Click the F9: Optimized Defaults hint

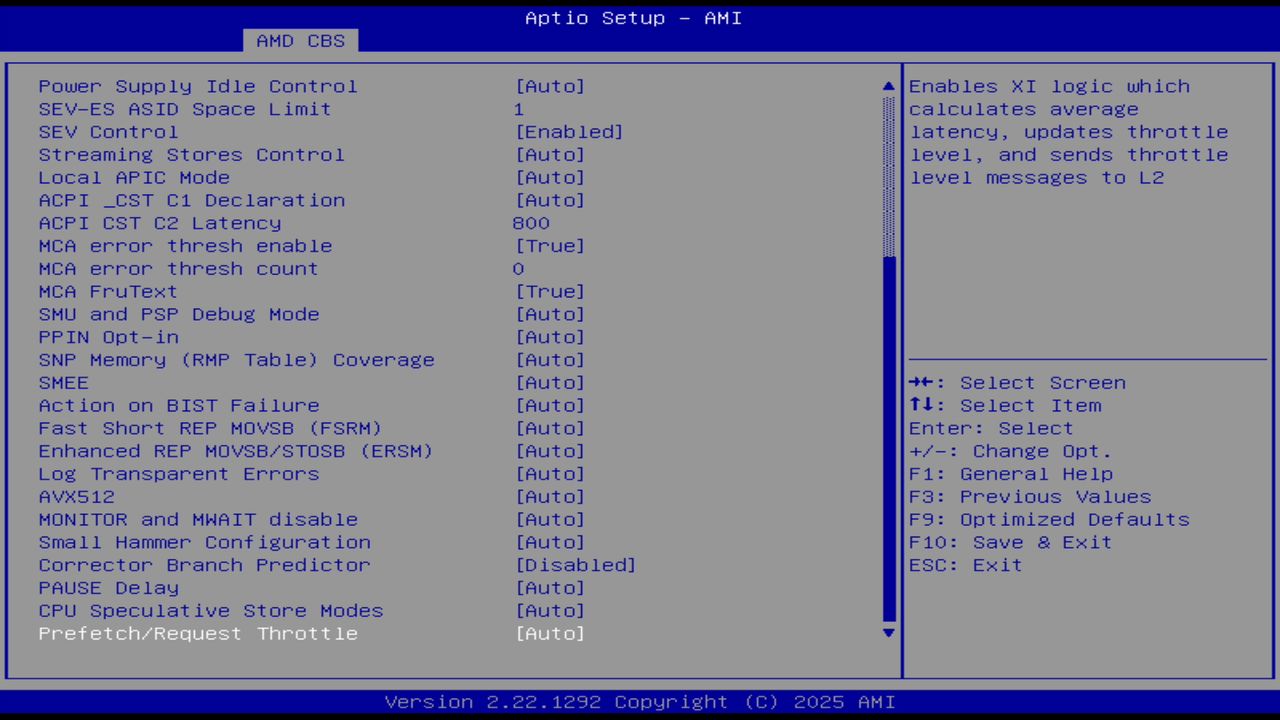[x=1049, y=520]
